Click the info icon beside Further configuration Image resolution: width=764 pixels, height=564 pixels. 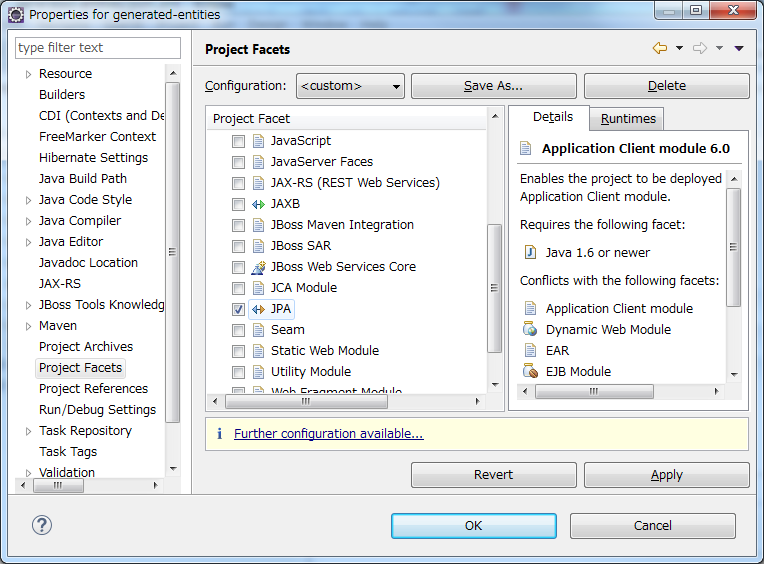(x=219, y=433)
